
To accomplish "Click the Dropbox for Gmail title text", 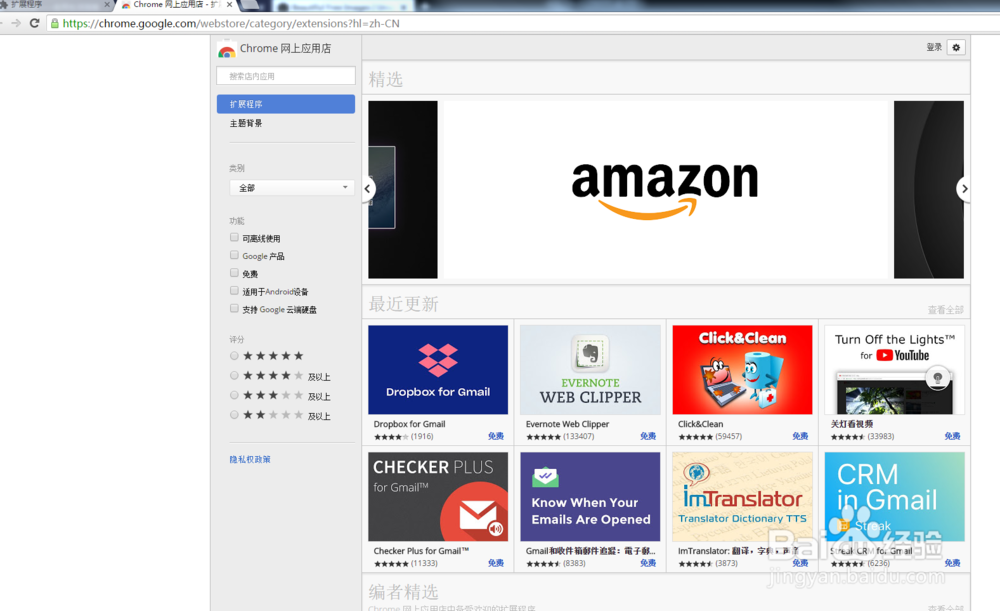I will tap(409, 424).
